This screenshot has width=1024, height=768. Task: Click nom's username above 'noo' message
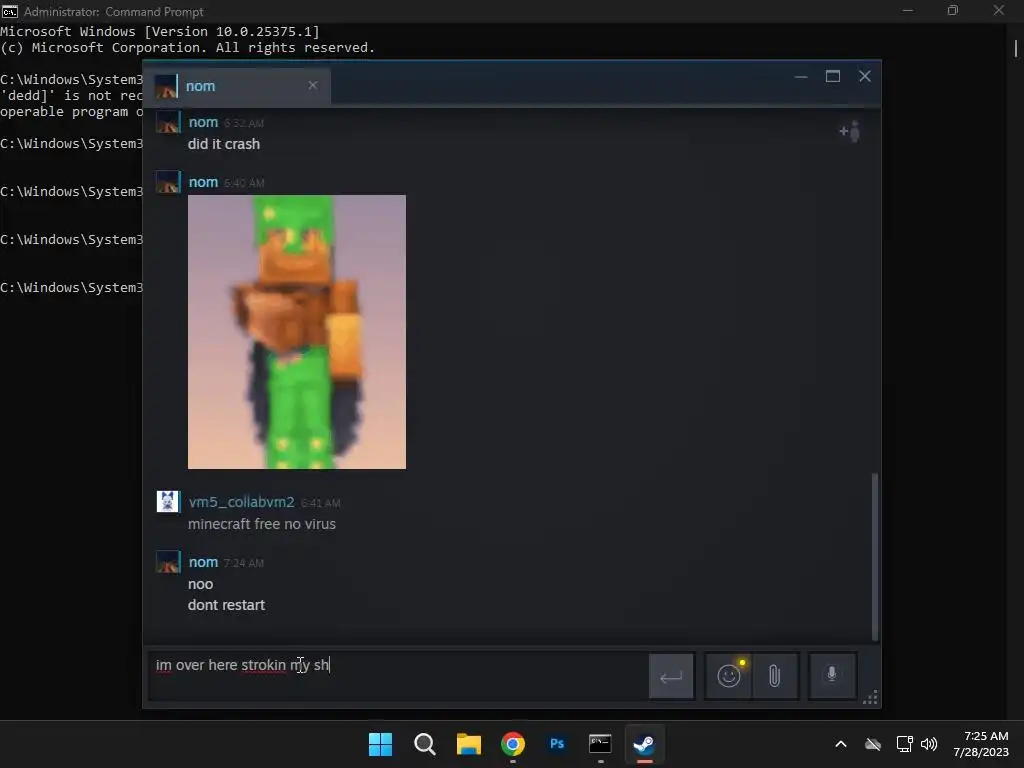tap(203, 562)
